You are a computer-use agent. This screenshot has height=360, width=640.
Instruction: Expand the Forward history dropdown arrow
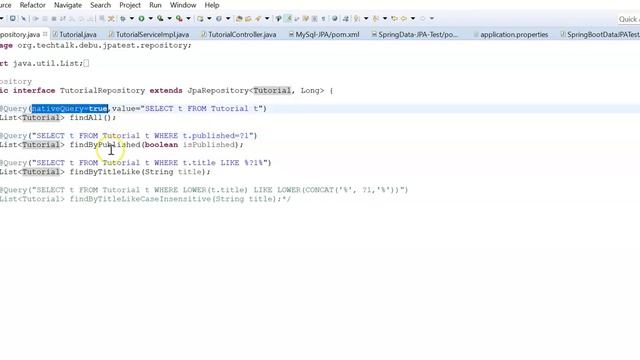[x=432, y=18]
